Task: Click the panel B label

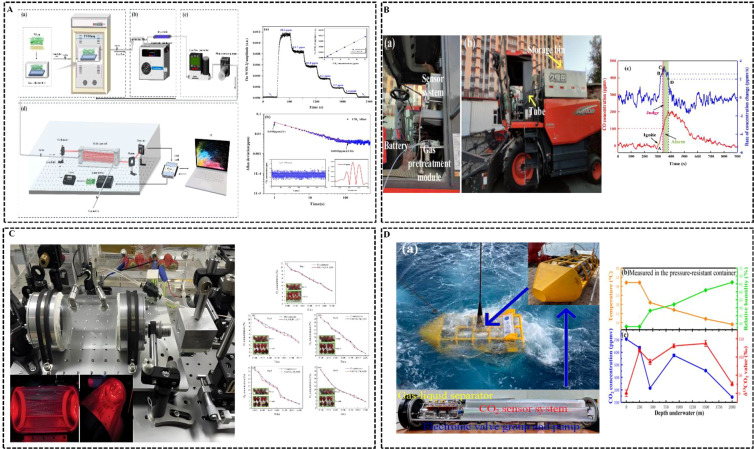Action: click(386, 9)
